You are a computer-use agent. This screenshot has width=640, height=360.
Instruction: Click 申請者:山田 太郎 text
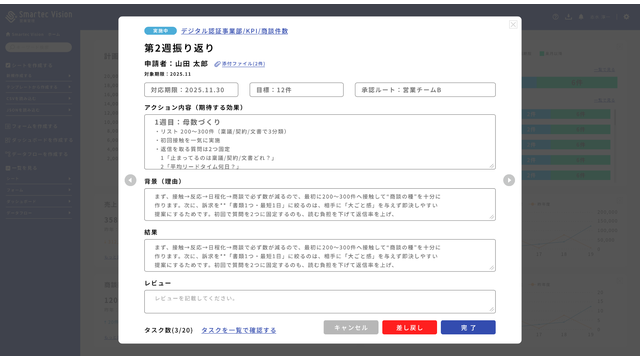point(176,64)
